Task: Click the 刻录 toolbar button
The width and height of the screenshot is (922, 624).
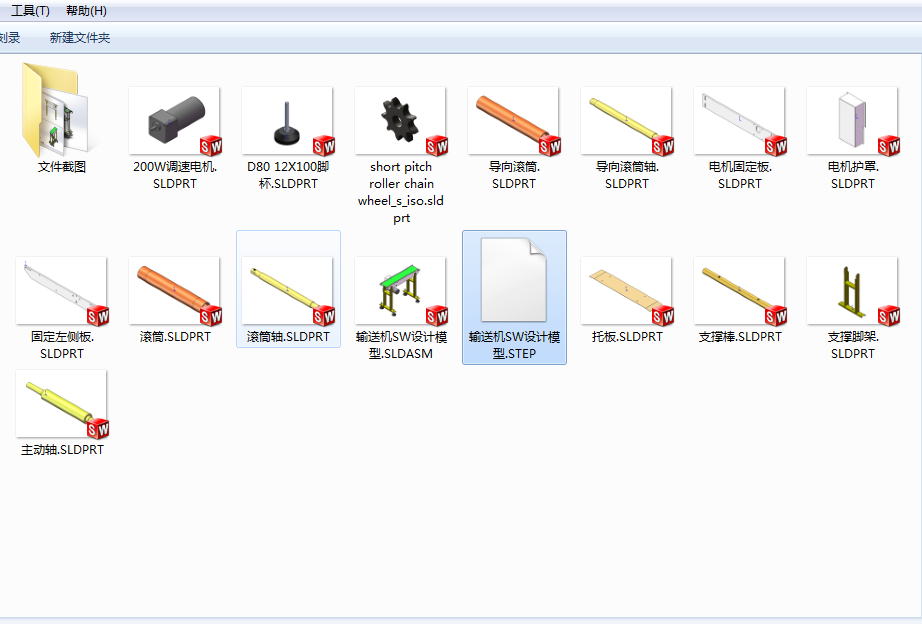Action: 9,38
